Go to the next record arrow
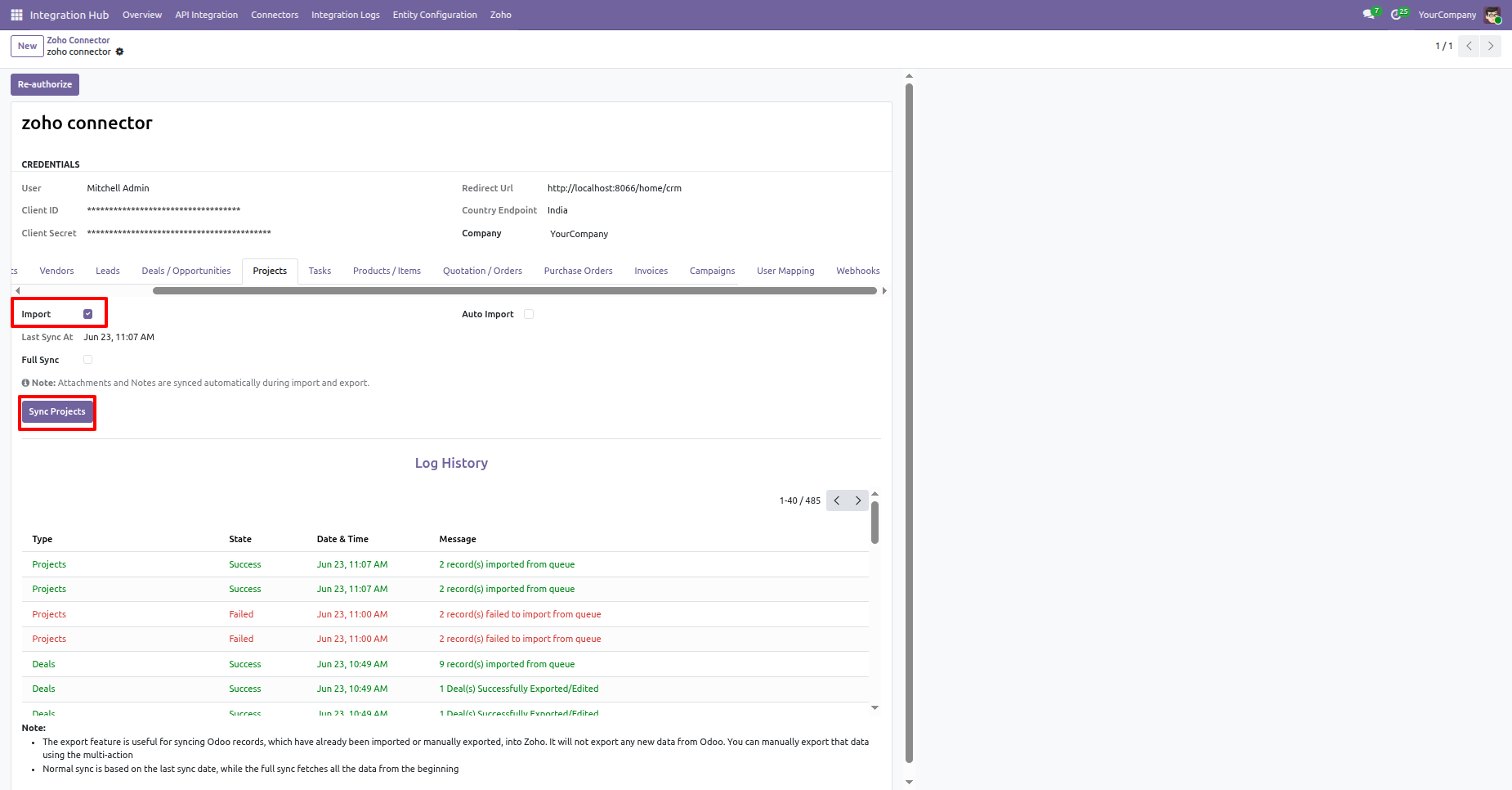The width and height of the screenshot is (1512, 790). [x=1491, y=46]
